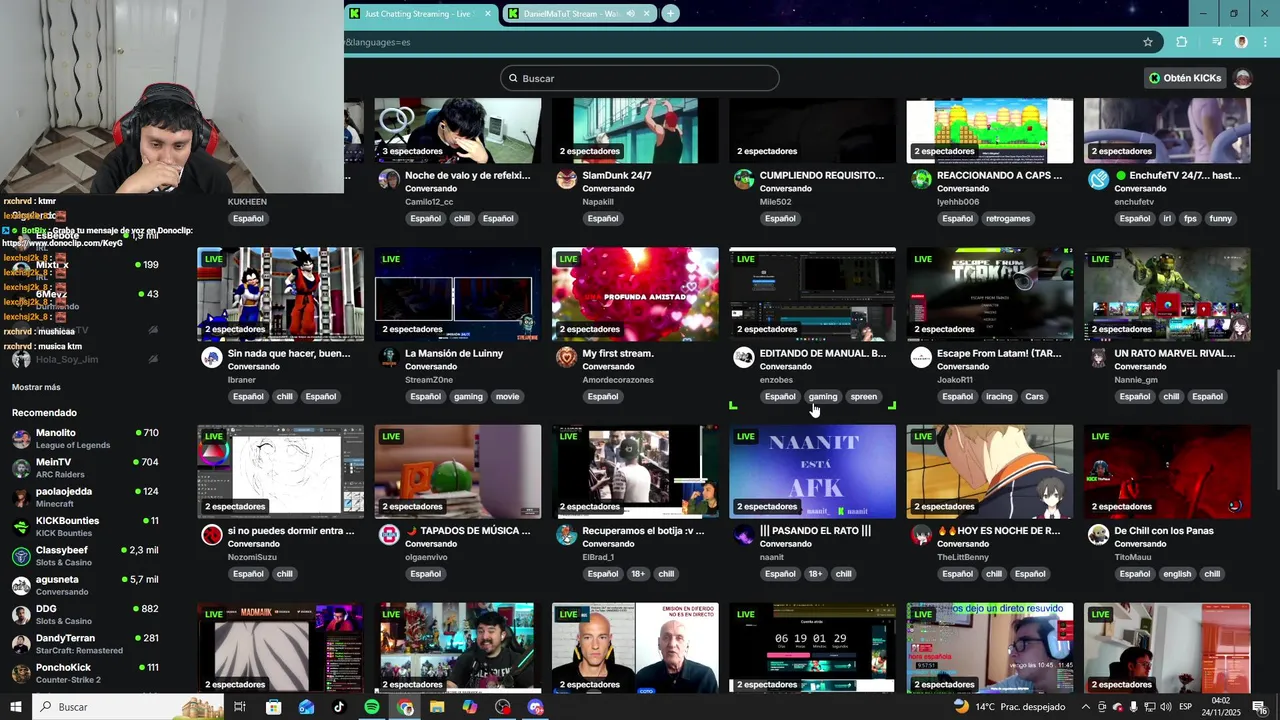1280x720 pixels.
Task: Show hidden system tray icons
Action: [1086, 707]
